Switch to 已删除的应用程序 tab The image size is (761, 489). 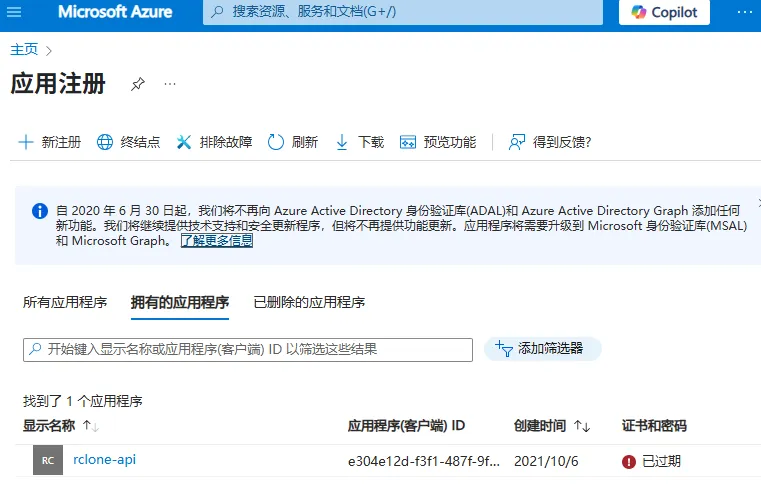[309, 302]
